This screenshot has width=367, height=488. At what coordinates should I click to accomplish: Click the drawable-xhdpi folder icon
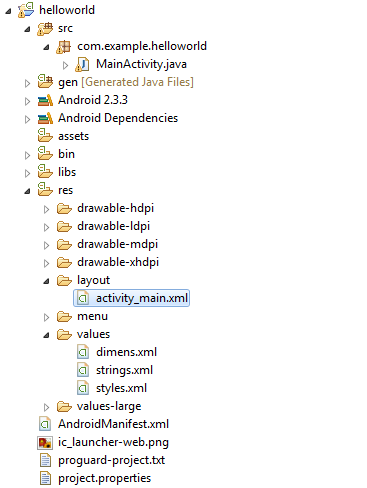tap(64, 263)
